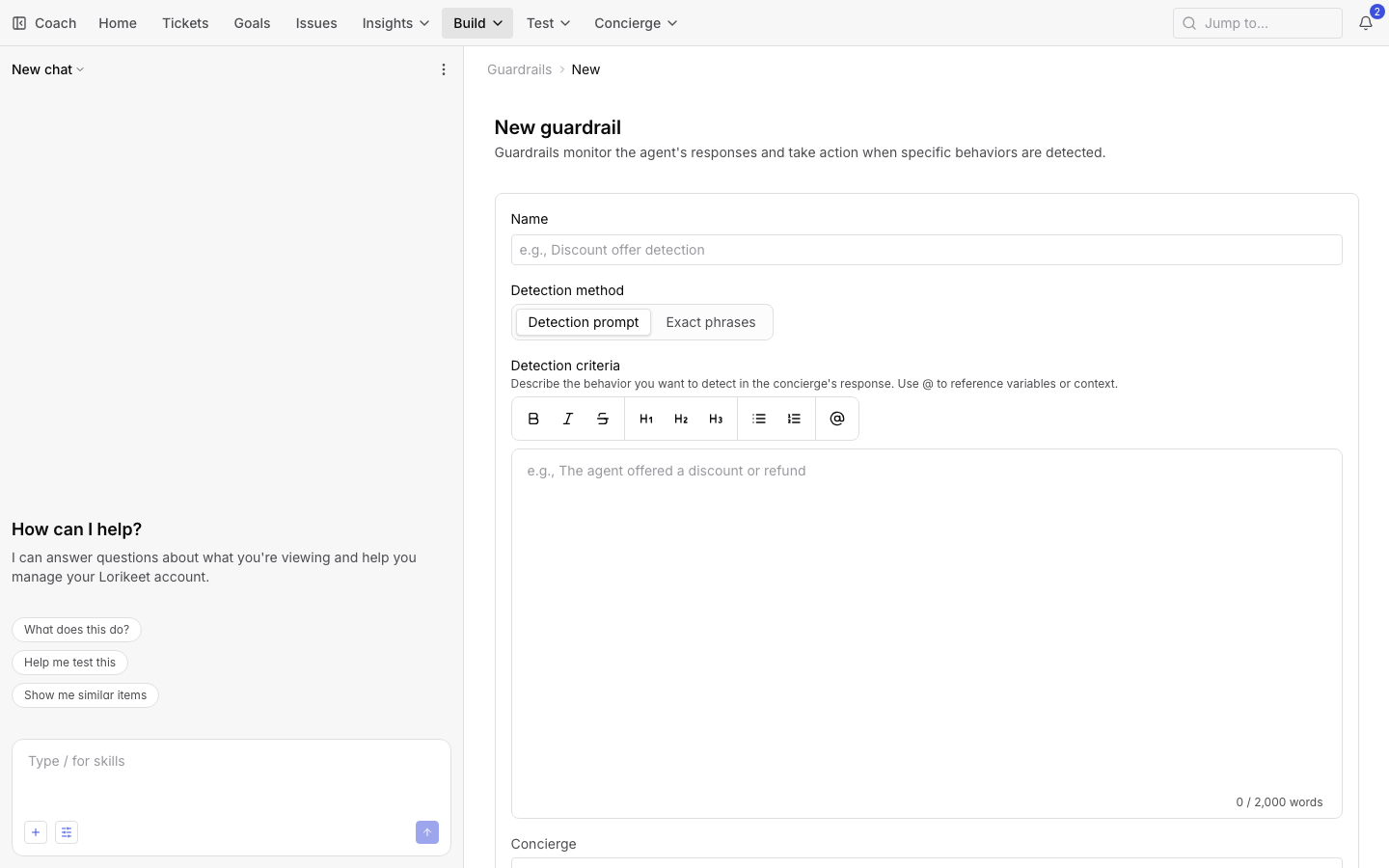The width and height of the screenshot is (1389, 868).
Task: Set Heading 2 style
Action: 681,419
